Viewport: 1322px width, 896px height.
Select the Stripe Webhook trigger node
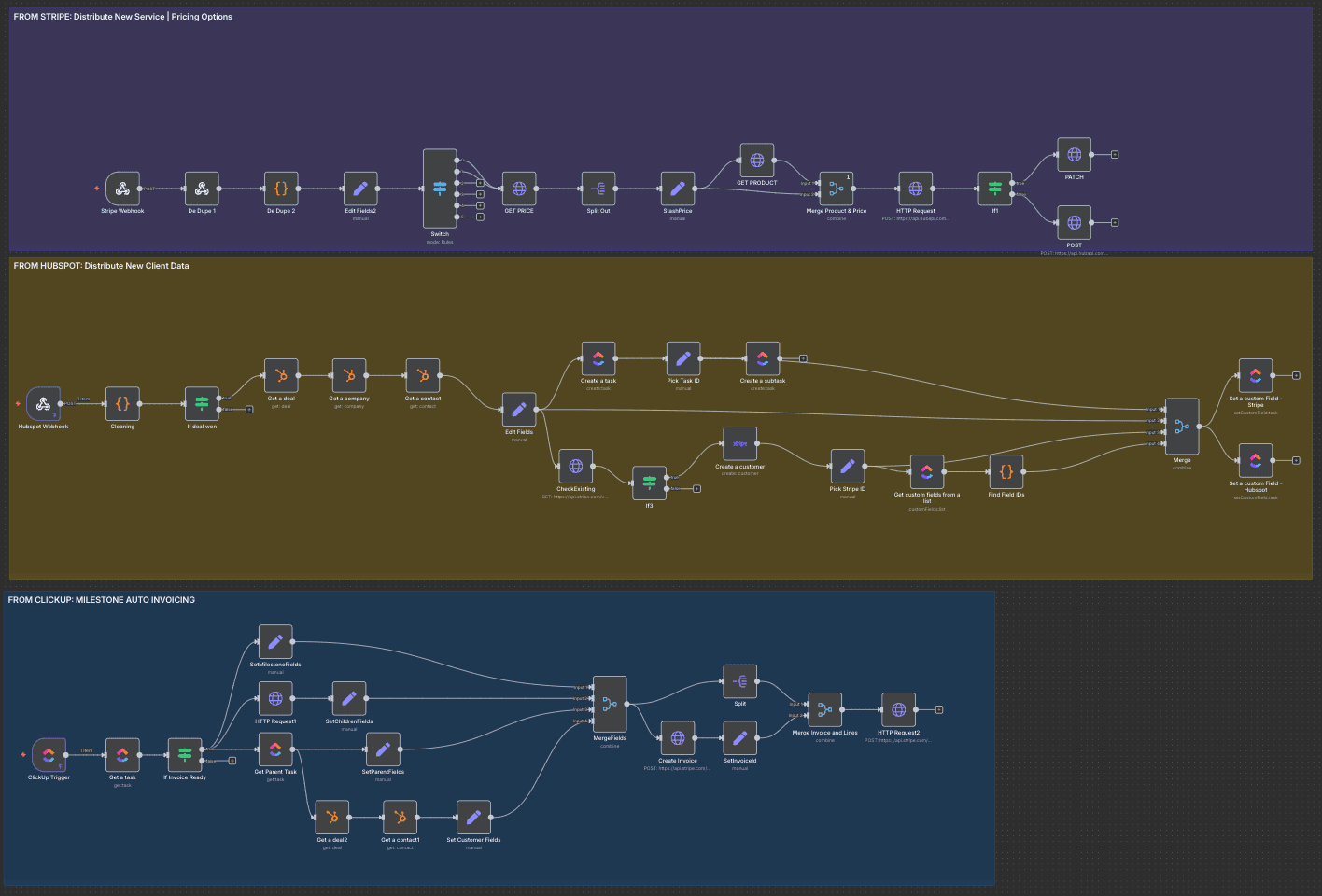click(122, 189)
